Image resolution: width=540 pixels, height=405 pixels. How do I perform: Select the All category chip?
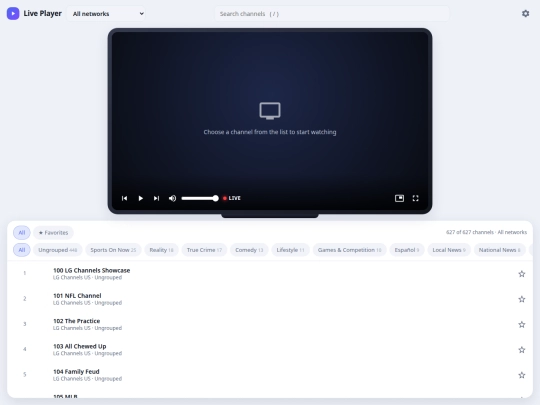click(x=22, y=250)
